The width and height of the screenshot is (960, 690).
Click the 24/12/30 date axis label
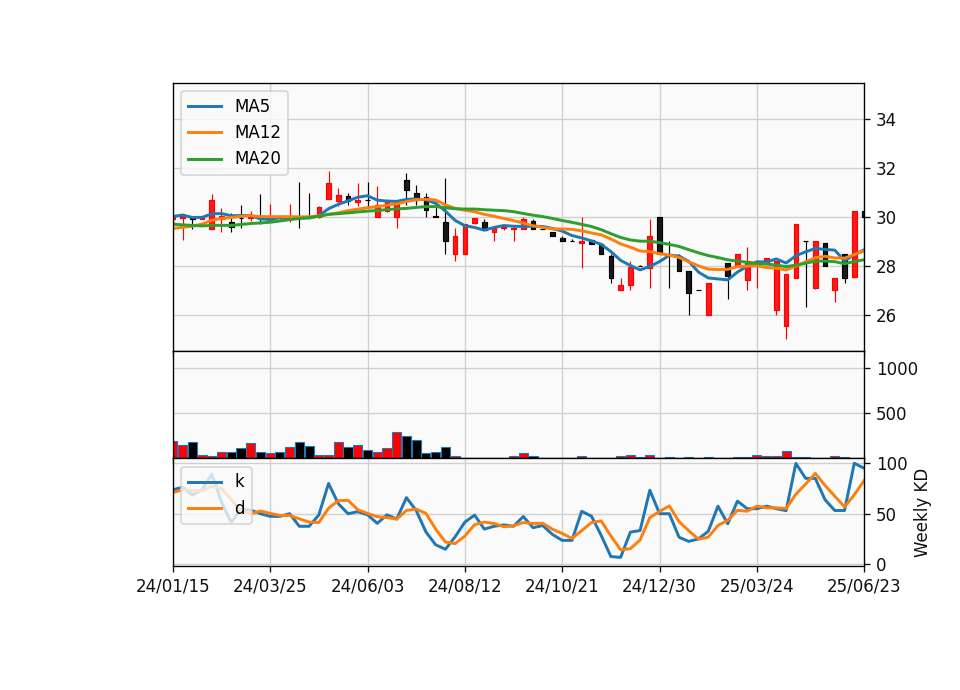pyautogui.click(x=659, y=586)
